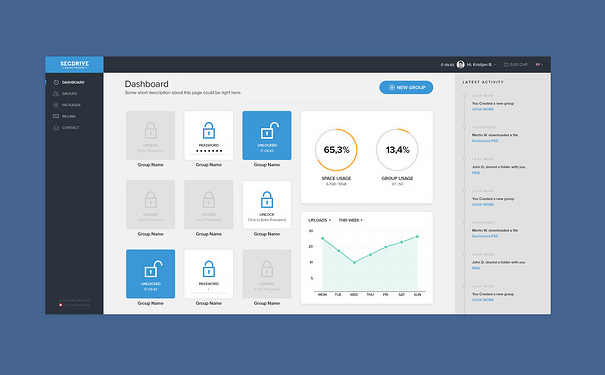Image resolution: width=605 pixels, height=375 pixels.
Task: Click the user avatar in top bar
Action: [460, 64]
